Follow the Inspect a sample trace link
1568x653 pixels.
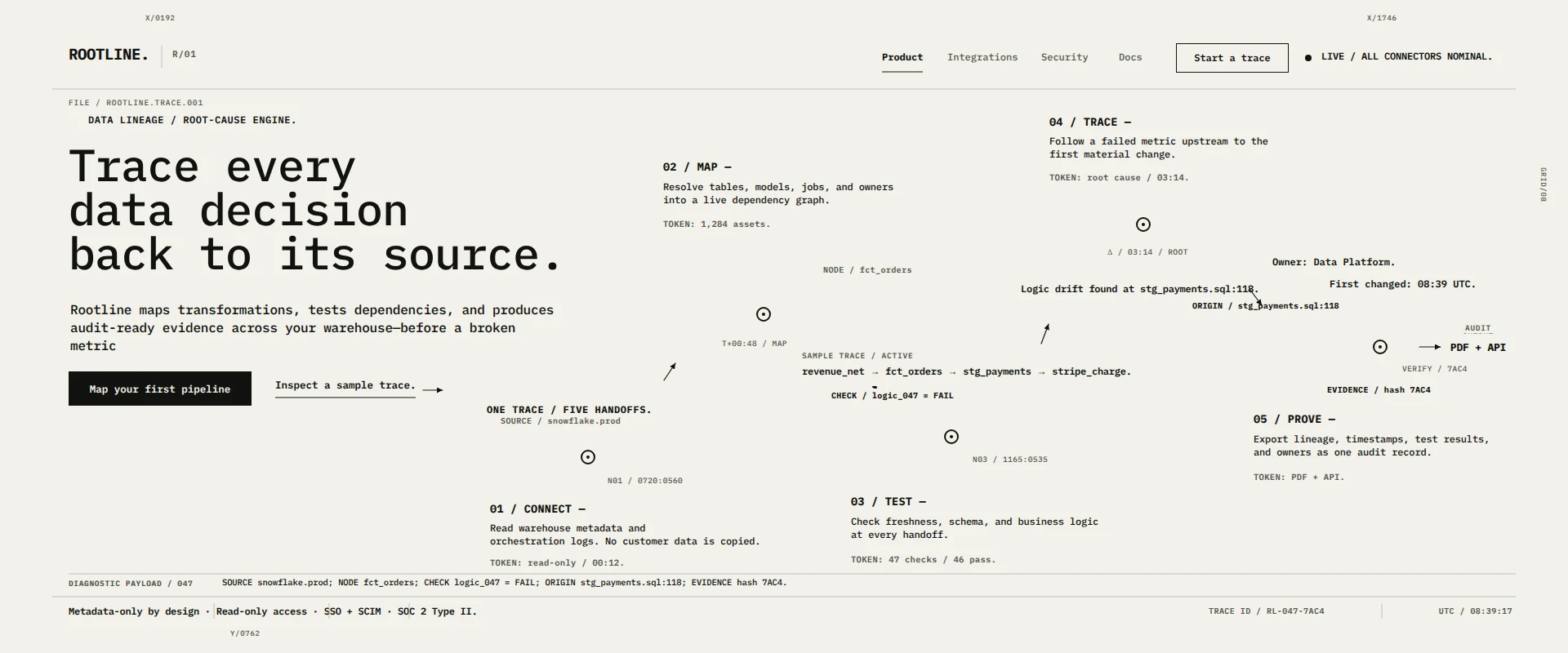point(345,385)
